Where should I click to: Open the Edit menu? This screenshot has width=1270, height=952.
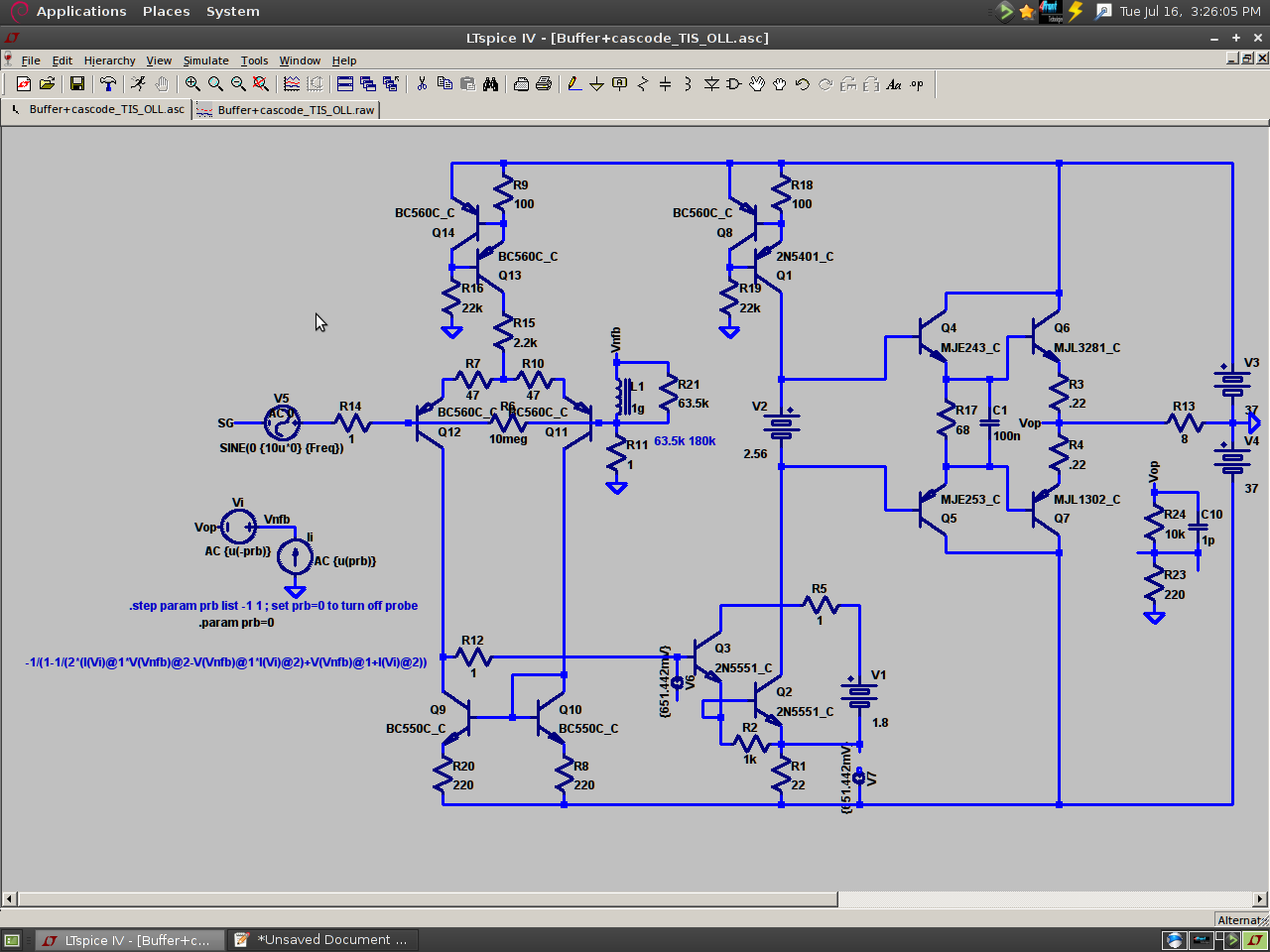(x=62, y=60)
